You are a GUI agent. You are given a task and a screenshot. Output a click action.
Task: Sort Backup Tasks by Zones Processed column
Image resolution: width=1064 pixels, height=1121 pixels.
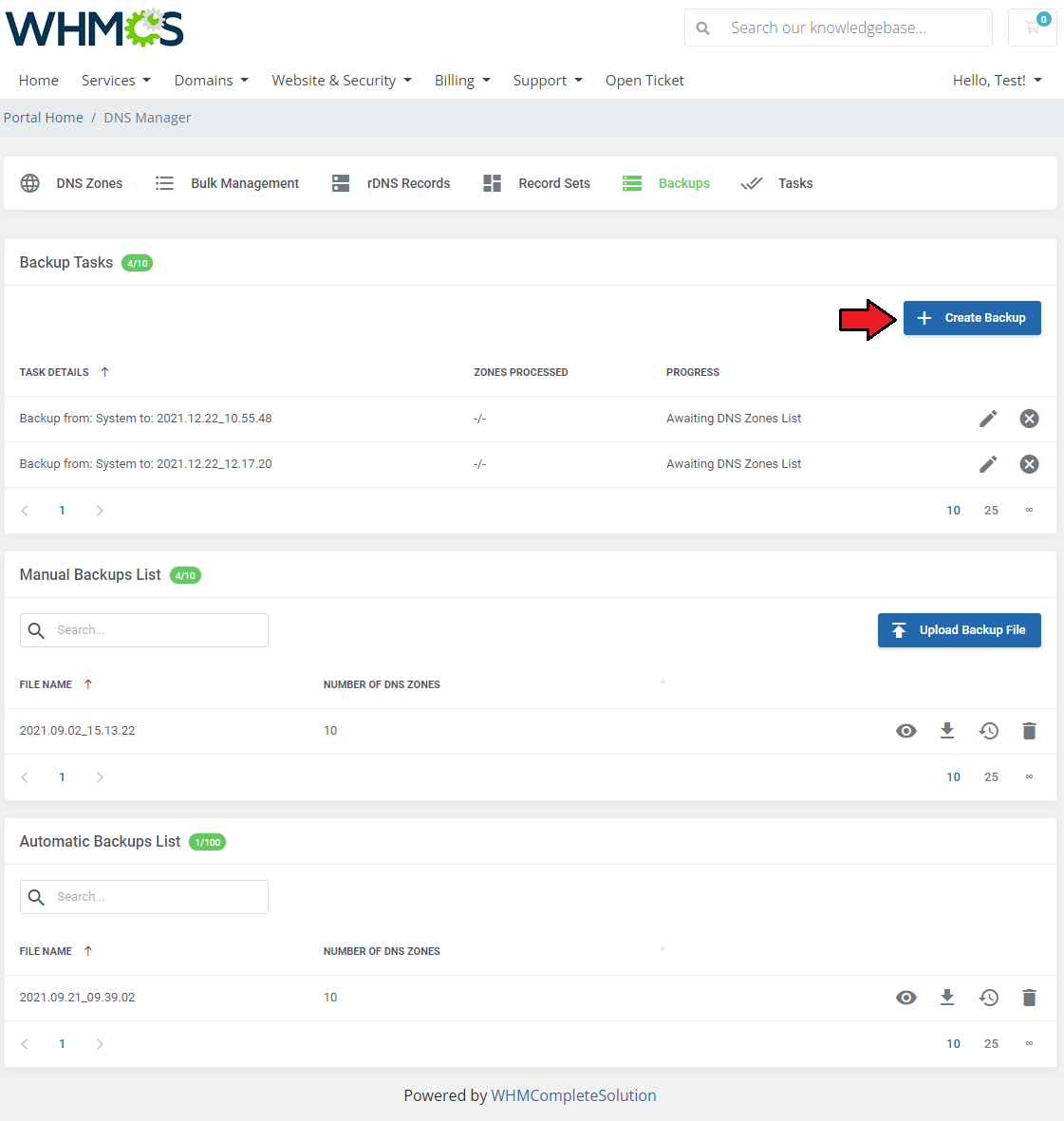point(520,372)
